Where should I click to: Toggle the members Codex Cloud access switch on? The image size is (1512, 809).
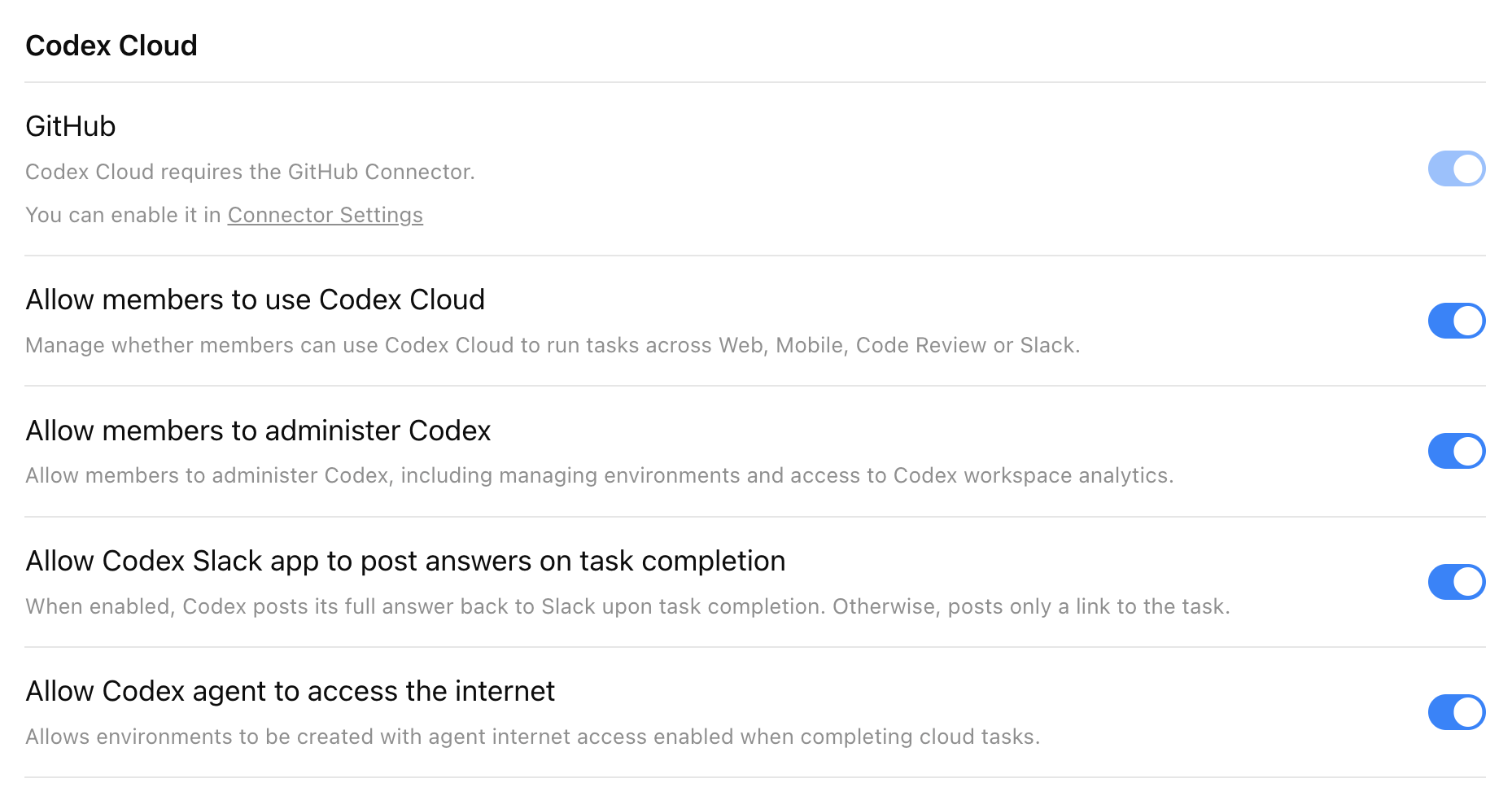1457,321
